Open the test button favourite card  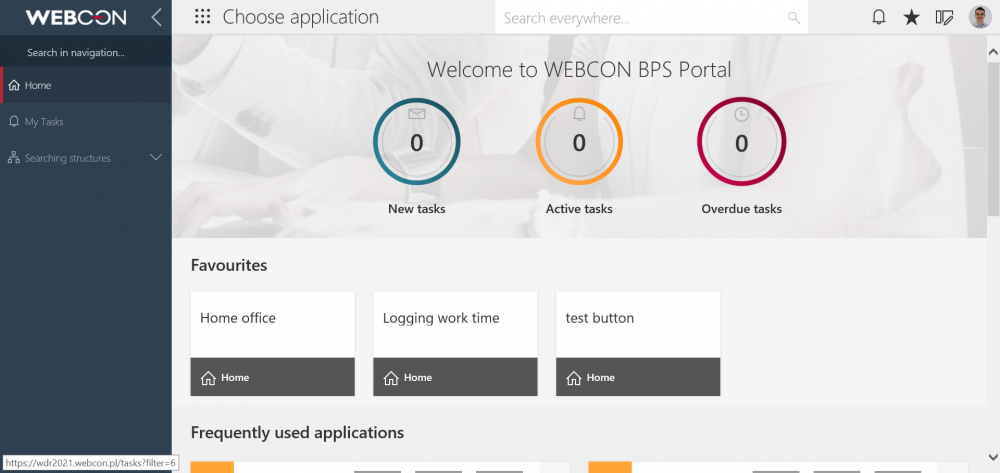[638, 344]
